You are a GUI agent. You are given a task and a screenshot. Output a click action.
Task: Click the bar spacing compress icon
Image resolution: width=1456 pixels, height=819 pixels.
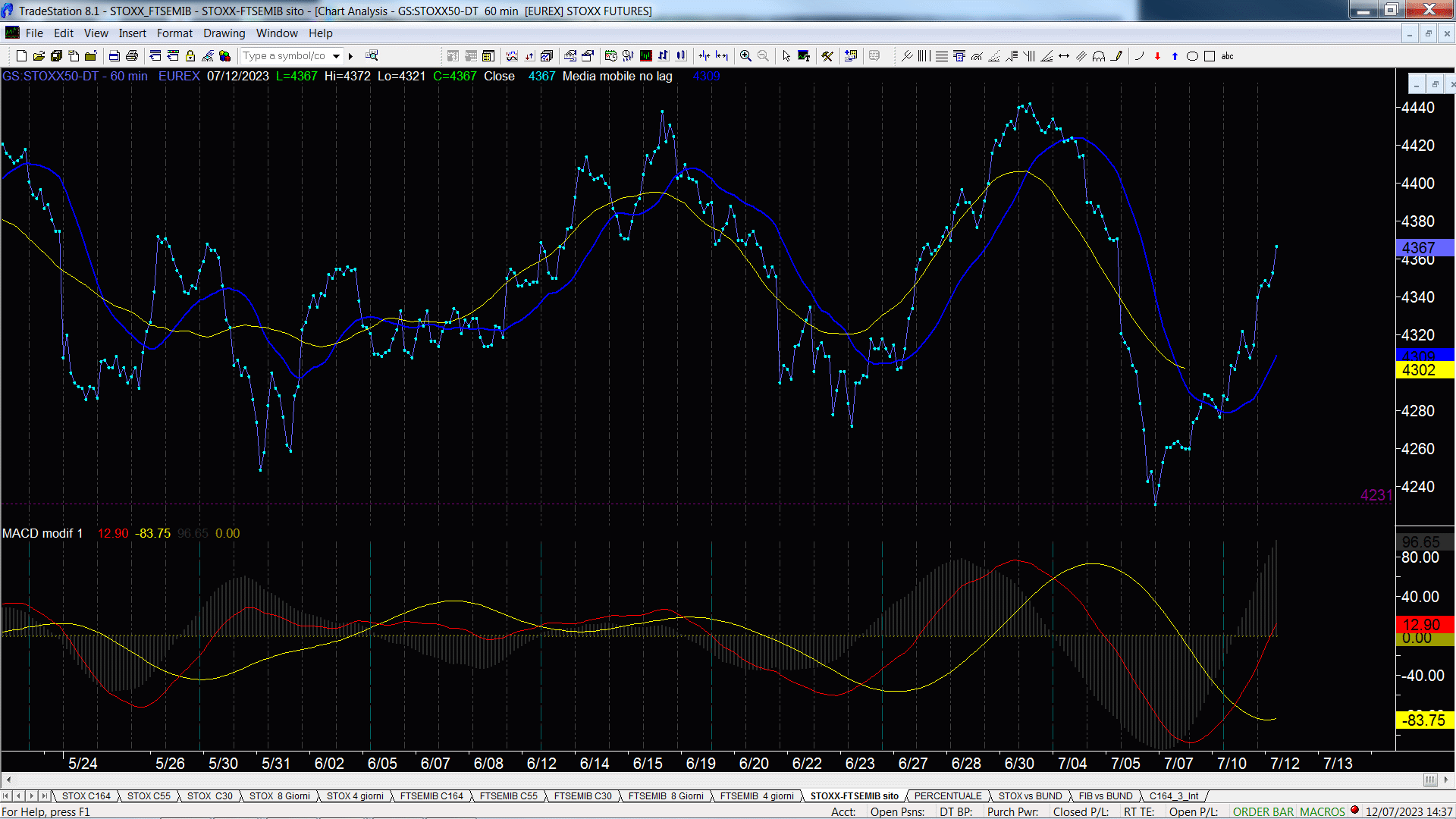704,55
